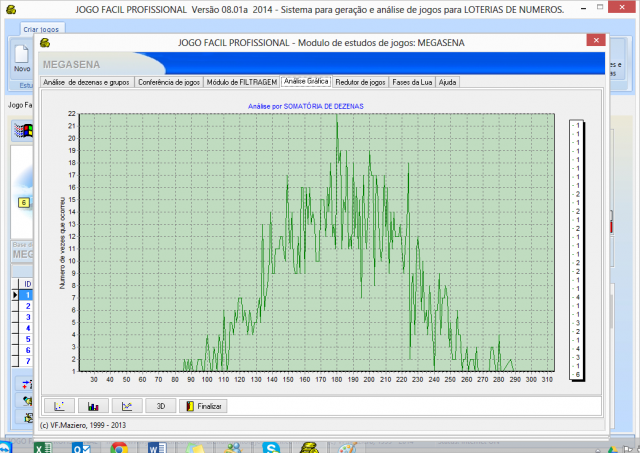
Task: Click the scatter plot chart icon button
Action: pos(60,406)
